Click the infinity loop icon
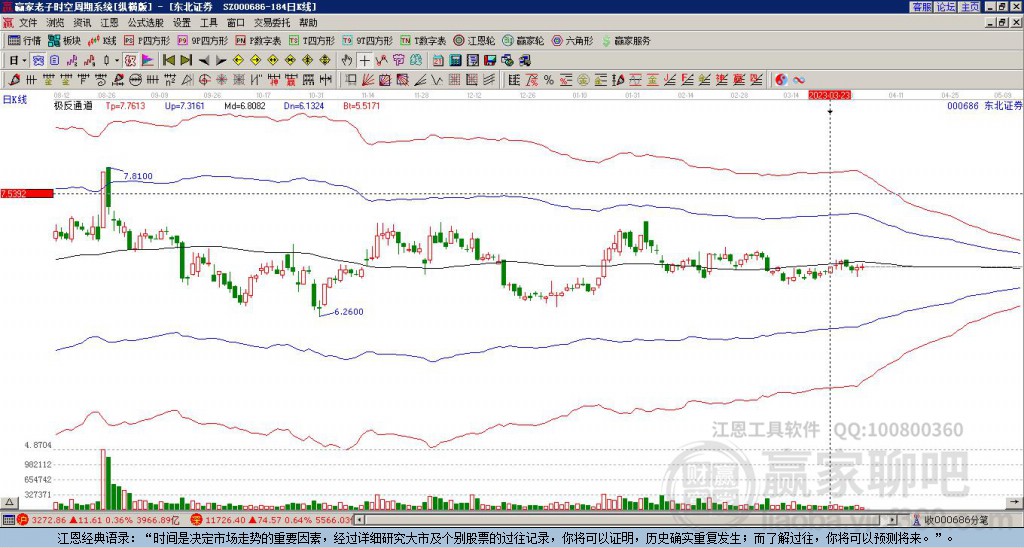Screen dimensions: 1024x548 [x=799, y=80]
